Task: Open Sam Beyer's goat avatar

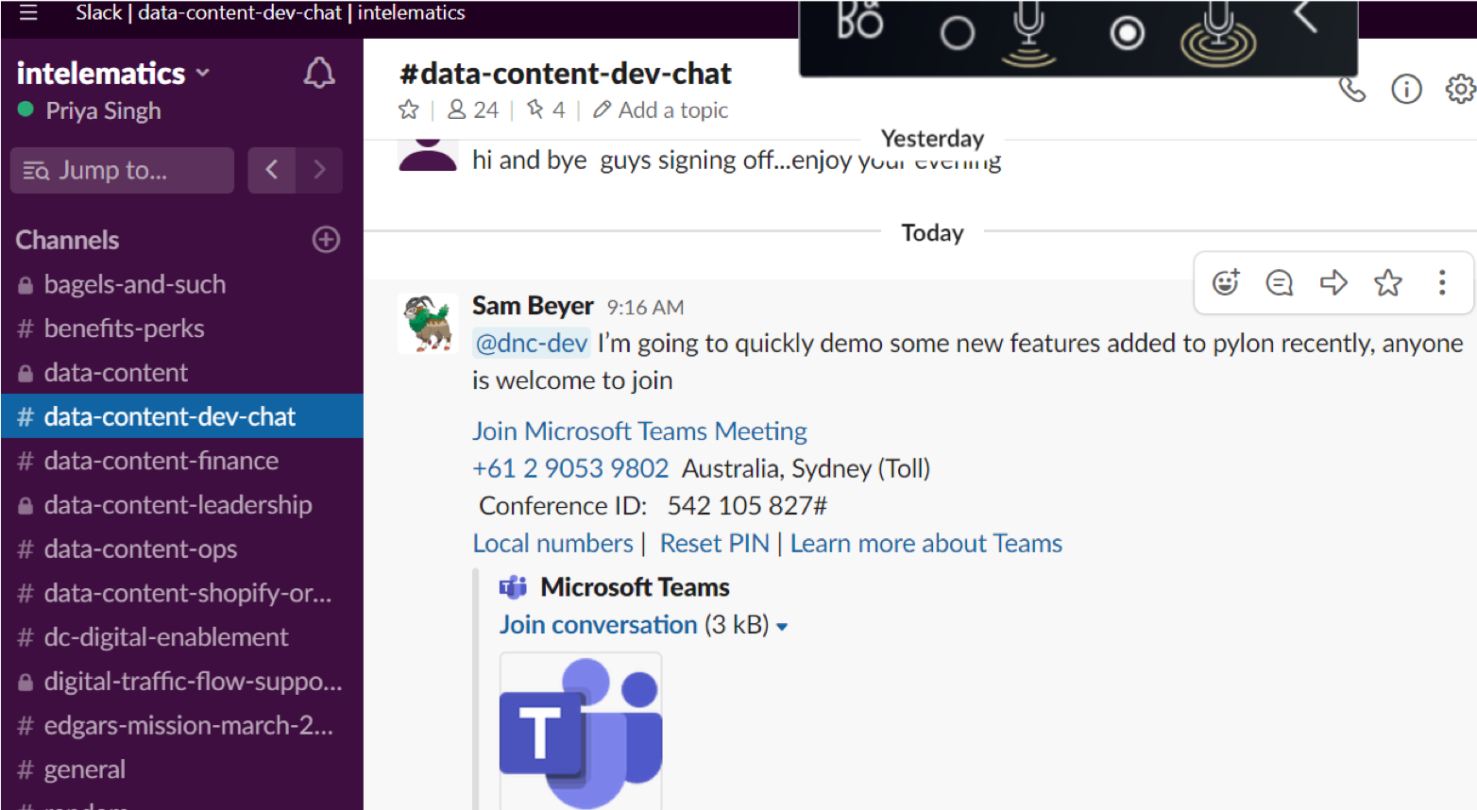Action: [429, 324]
